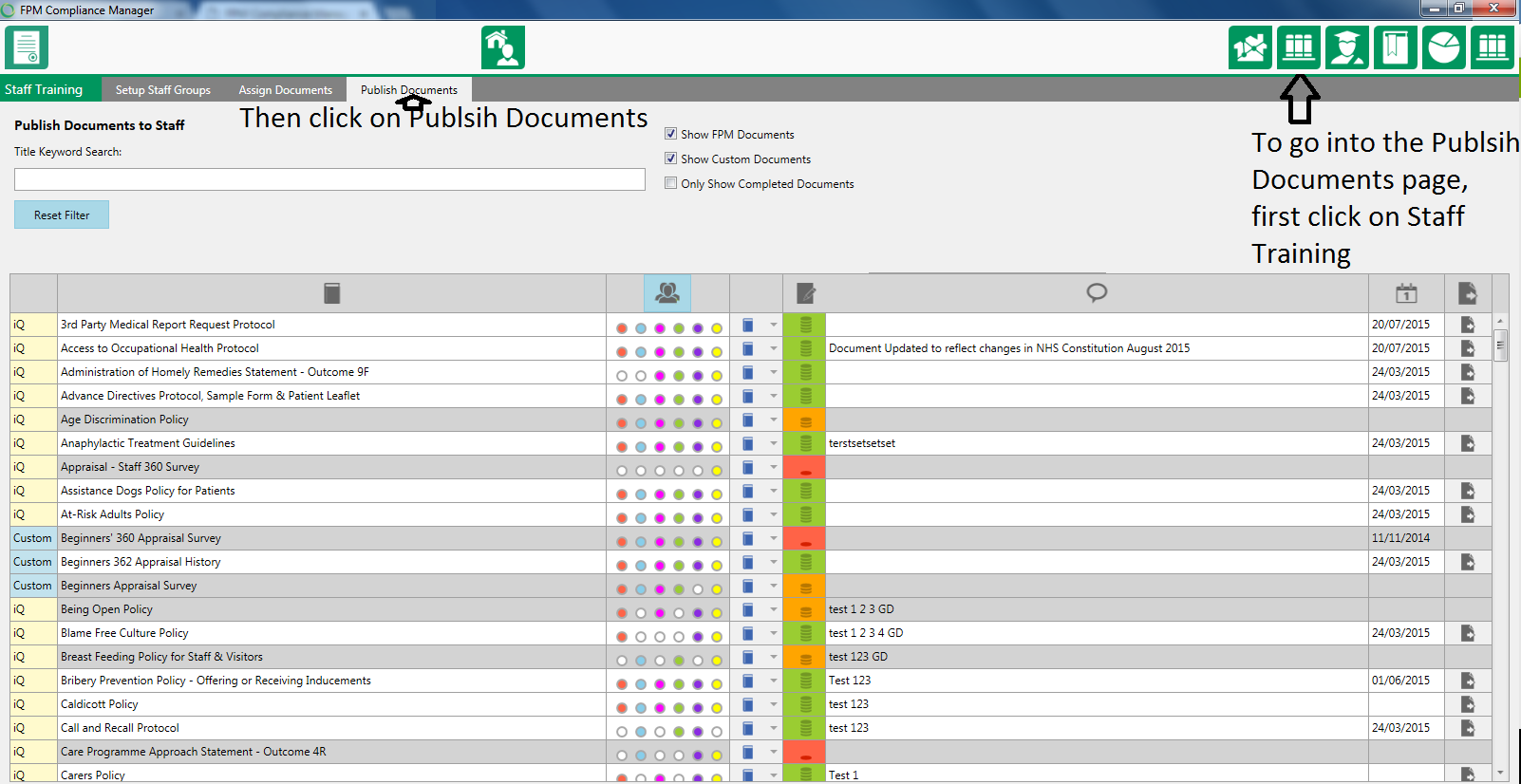Open dropdown for At-Risk Adults Policy row
This screenshot has width=1521, height=784.
pos(773,514)
